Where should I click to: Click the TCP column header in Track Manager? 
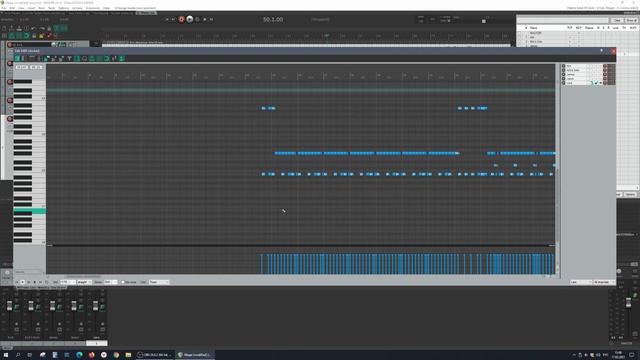pyautogui.click(x=570, y=28)
